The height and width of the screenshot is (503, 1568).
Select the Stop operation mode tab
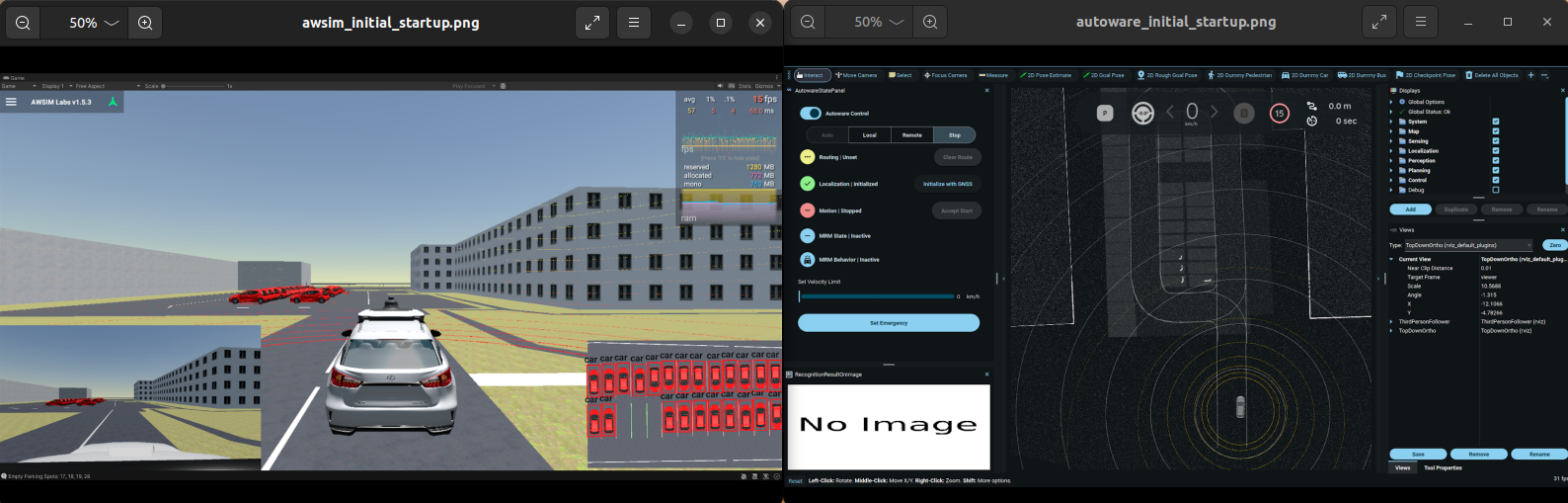click(x=955, y=135)
